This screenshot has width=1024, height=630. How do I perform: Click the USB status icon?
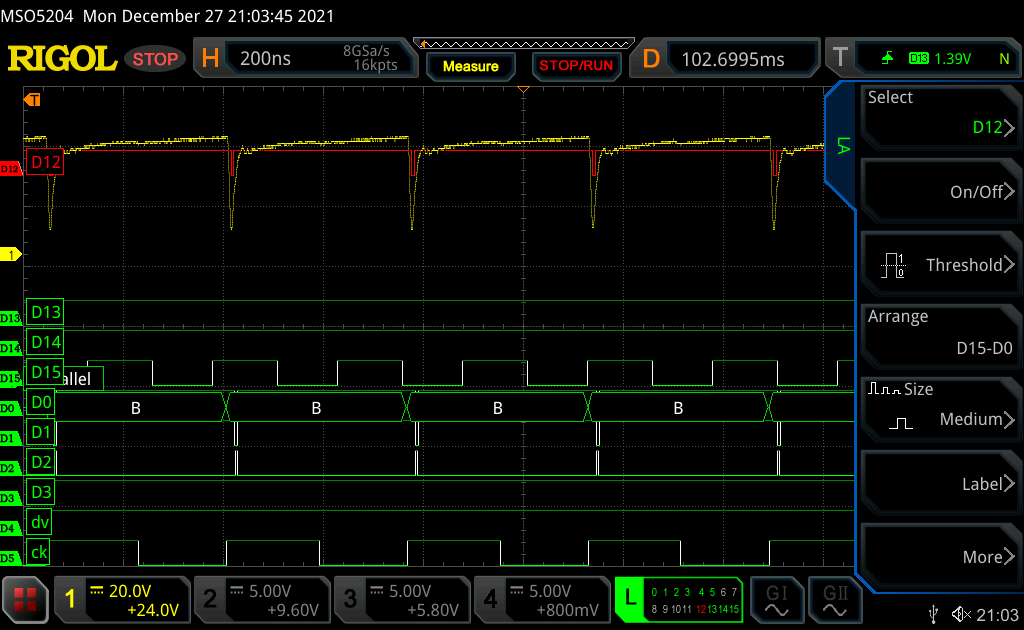pyautogui.click(x=934, y=613)
